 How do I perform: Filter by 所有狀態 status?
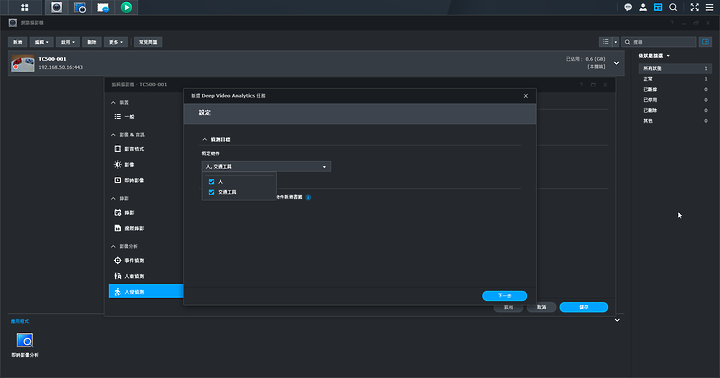point(675,68)
